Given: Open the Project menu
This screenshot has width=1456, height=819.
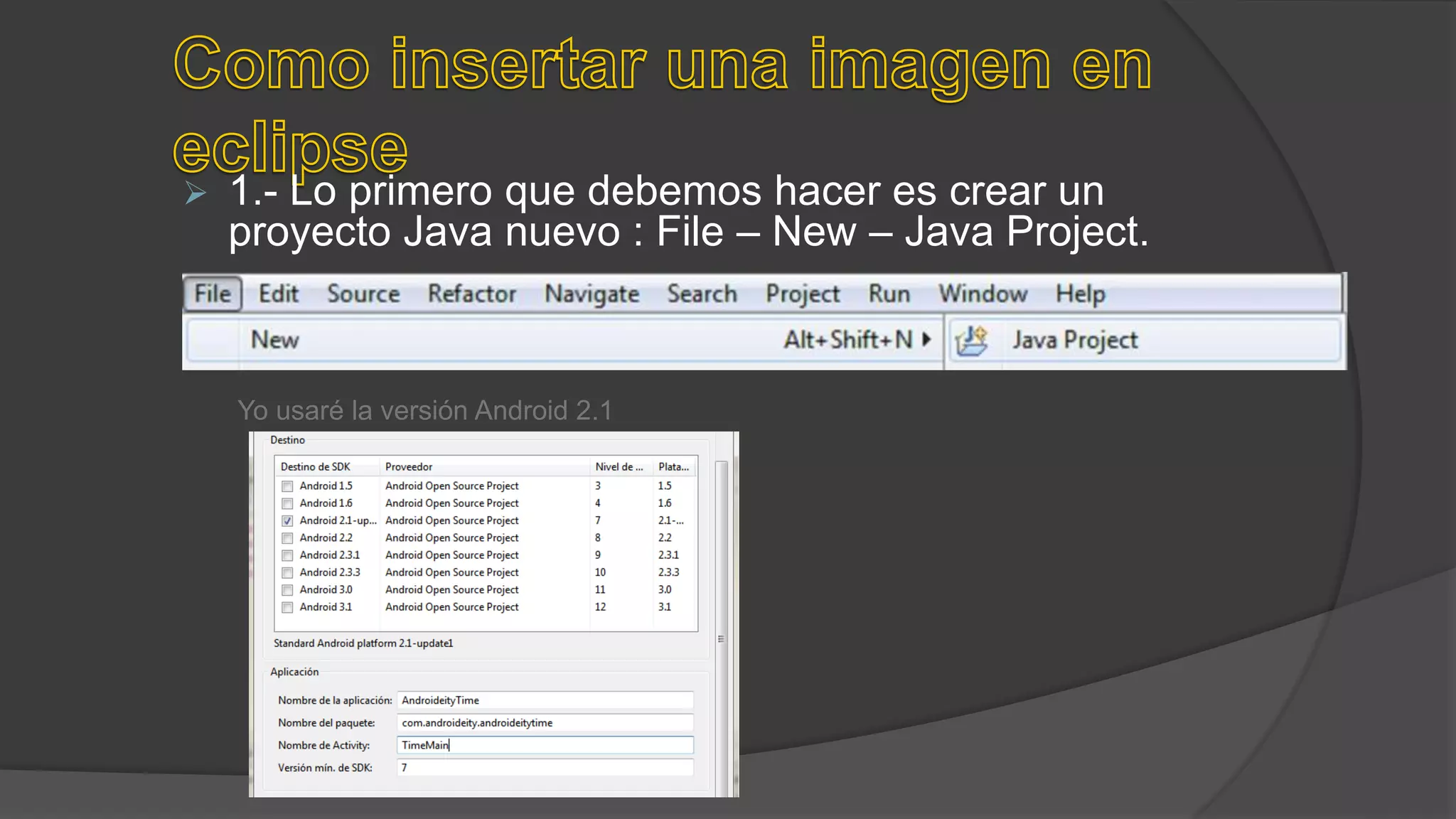Looking at the screenshot, I should coord(803,294).
